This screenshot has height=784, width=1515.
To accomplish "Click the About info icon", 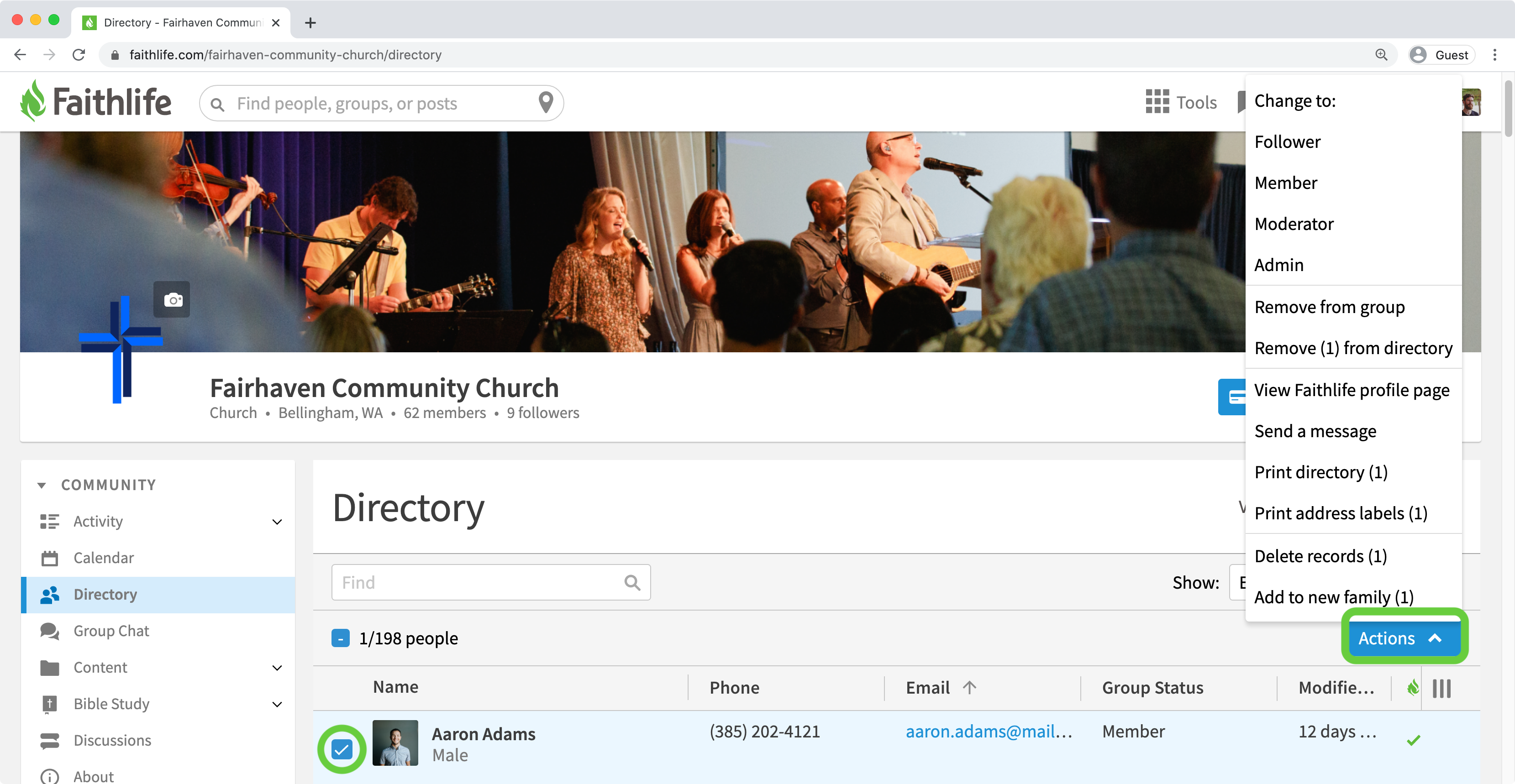I will click(50, 776).
